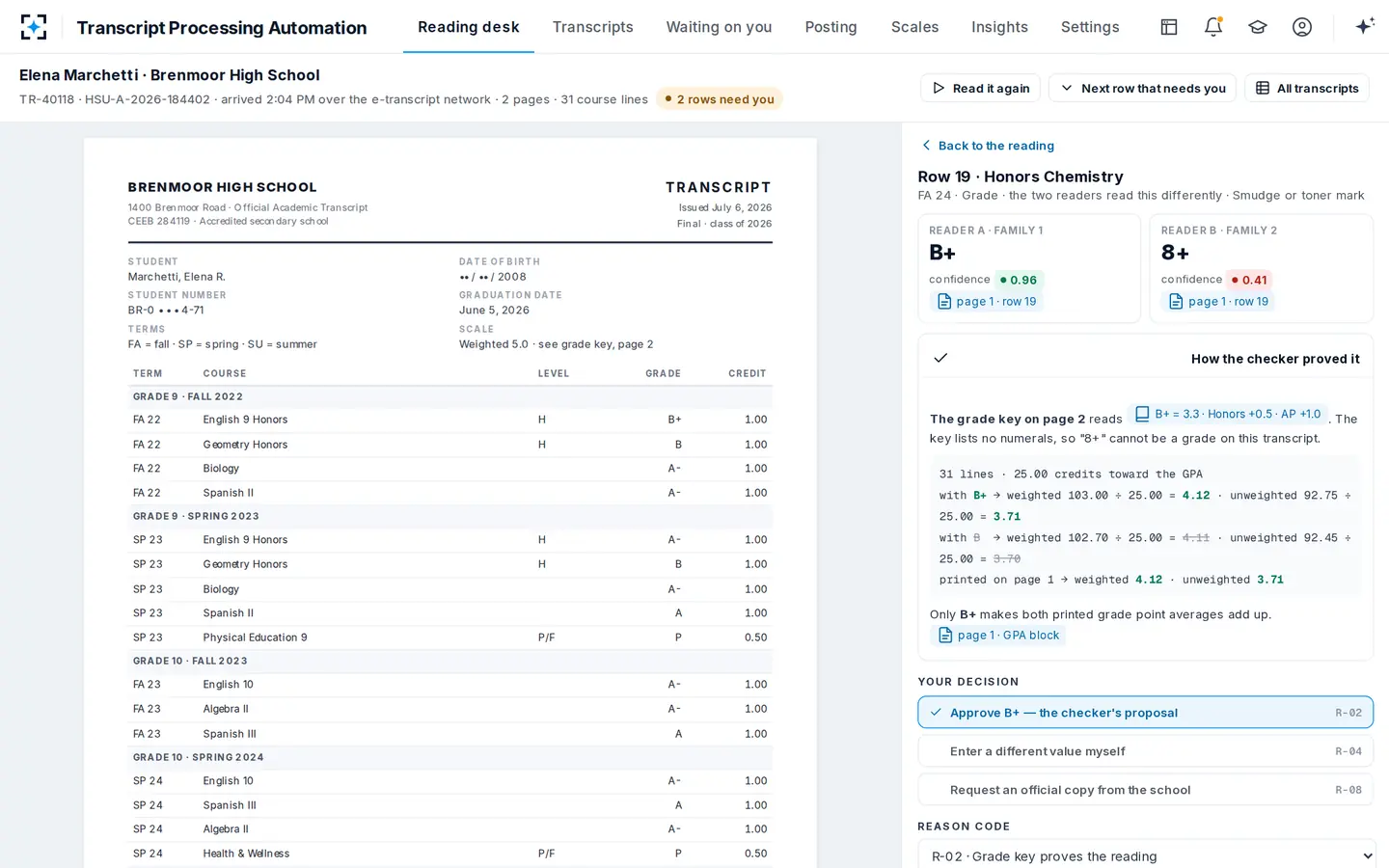
Task: Click the app logo icon
Action: (34, 27)
